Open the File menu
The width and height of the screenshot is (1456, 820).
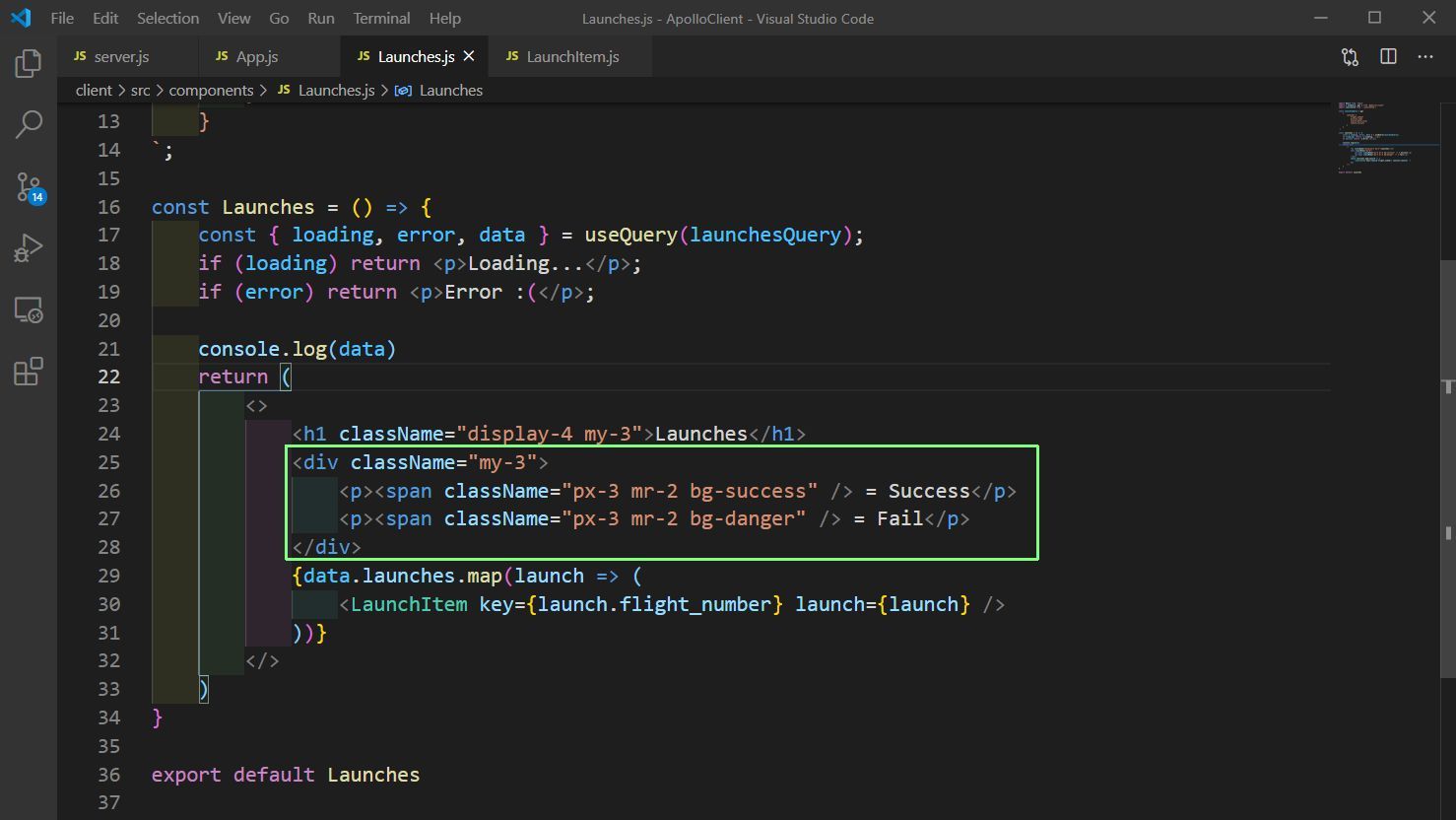tap(61, 18)
